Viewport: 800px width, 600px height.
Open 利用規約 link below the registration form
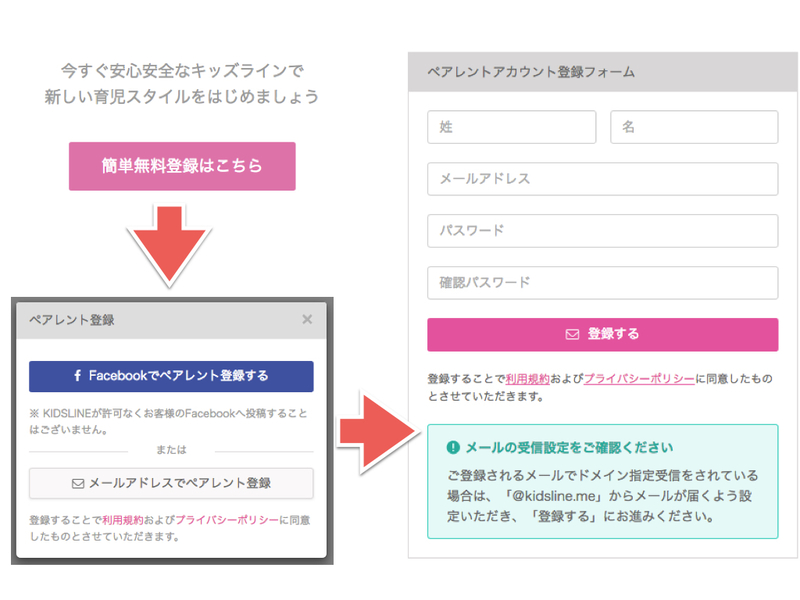click(528, 379)
